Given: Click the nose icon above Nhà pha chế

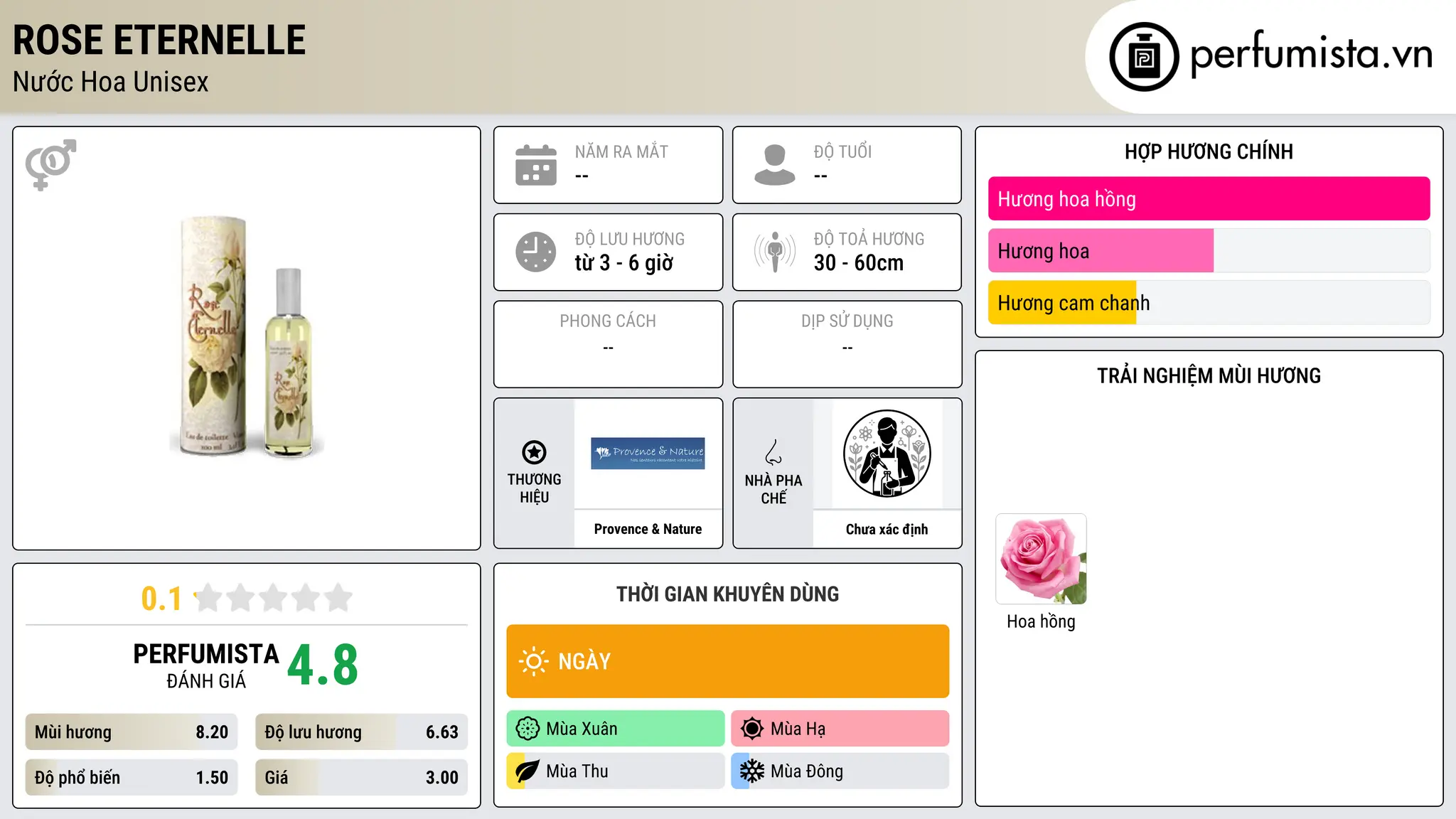Looking at the screenshot, I should coord(773,452).
